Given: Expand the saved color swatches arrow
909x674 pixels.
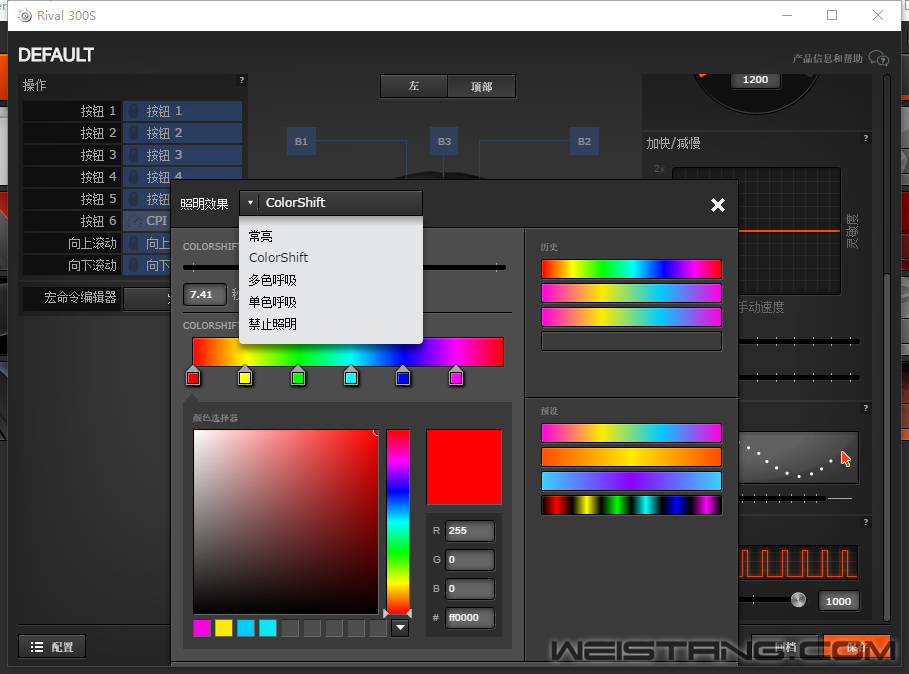Looking at the screenshot, I should [x=400, y=628].
